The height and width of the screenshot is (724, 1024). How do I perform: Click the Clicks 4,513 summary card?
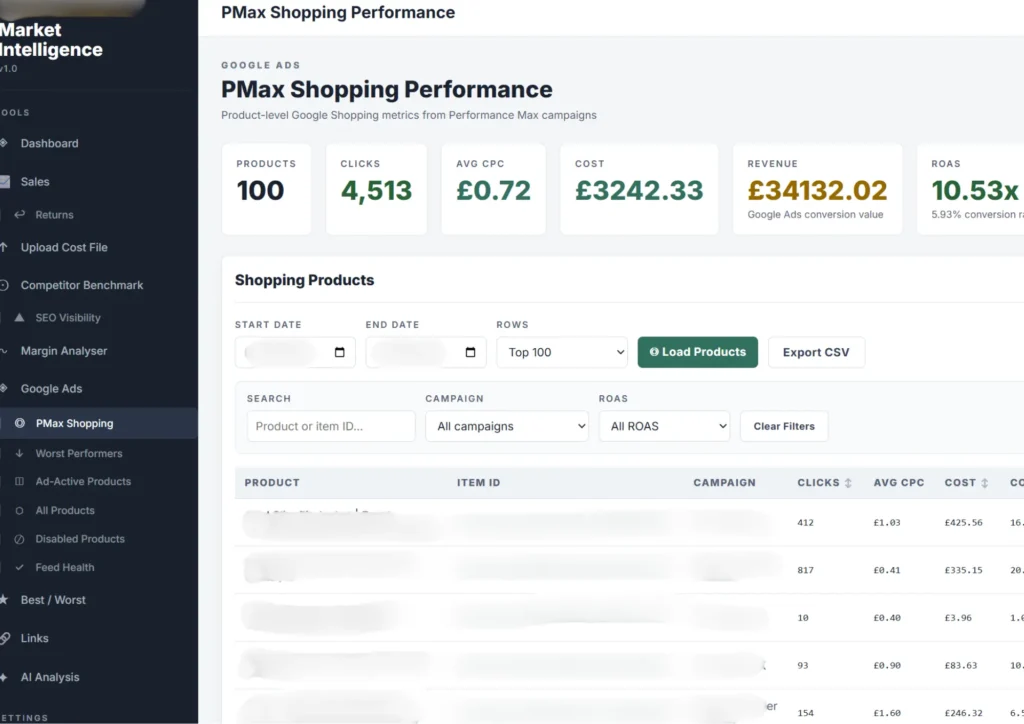(376, 189)
